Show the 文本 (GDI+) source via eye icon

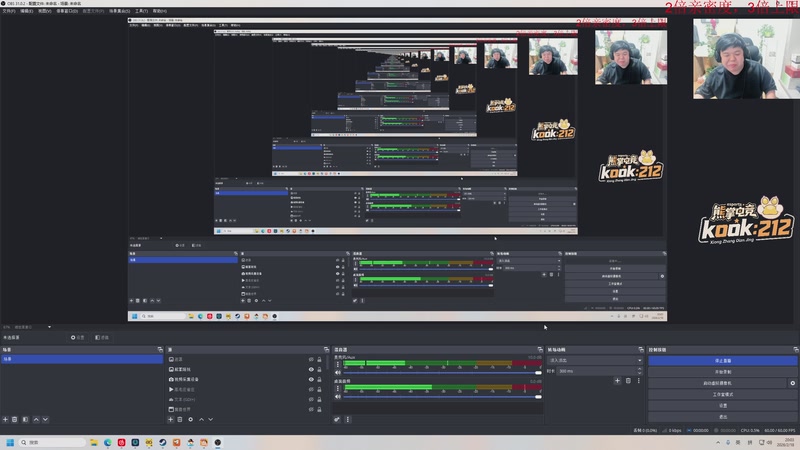311,399
